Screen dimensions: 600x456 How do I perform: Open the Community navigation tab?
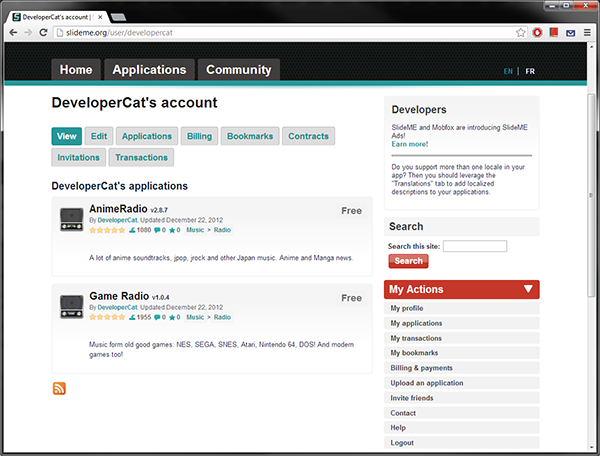(x=238, y=70)
